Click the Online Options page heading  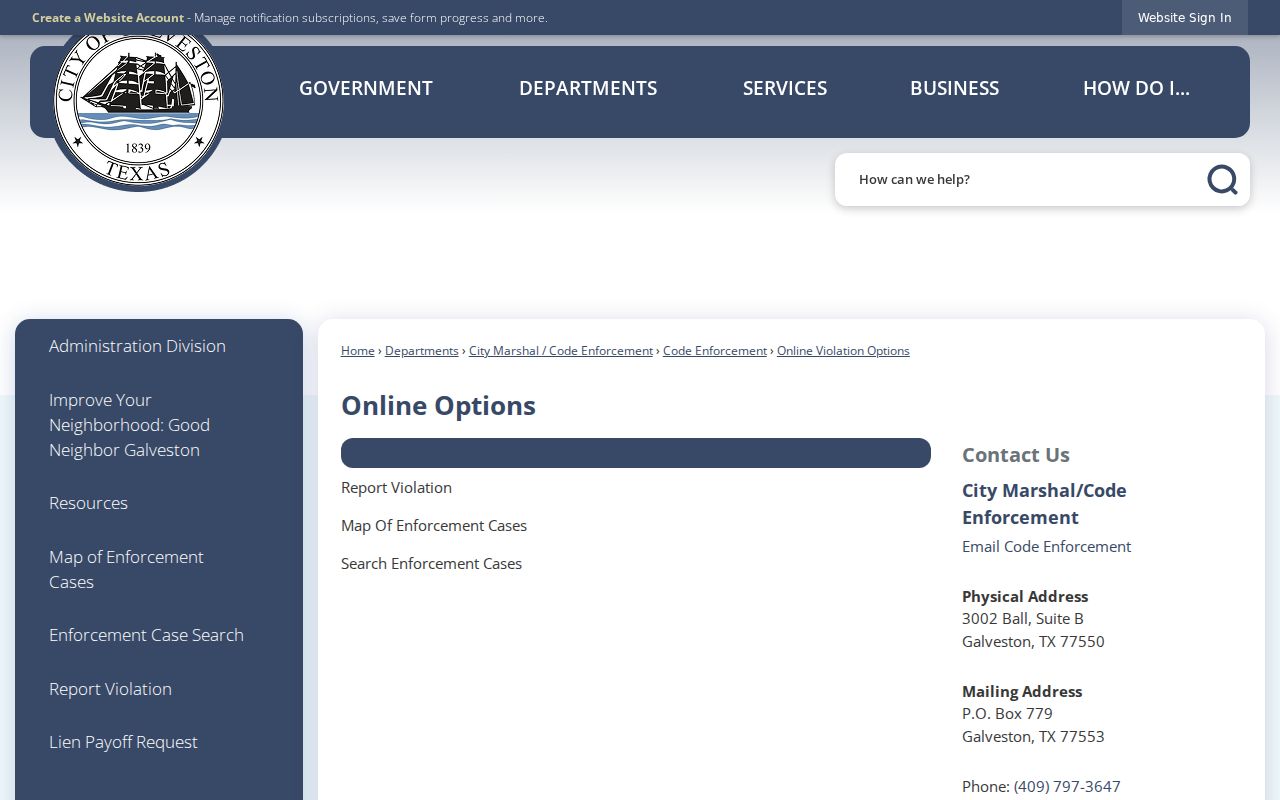point(438,406)
